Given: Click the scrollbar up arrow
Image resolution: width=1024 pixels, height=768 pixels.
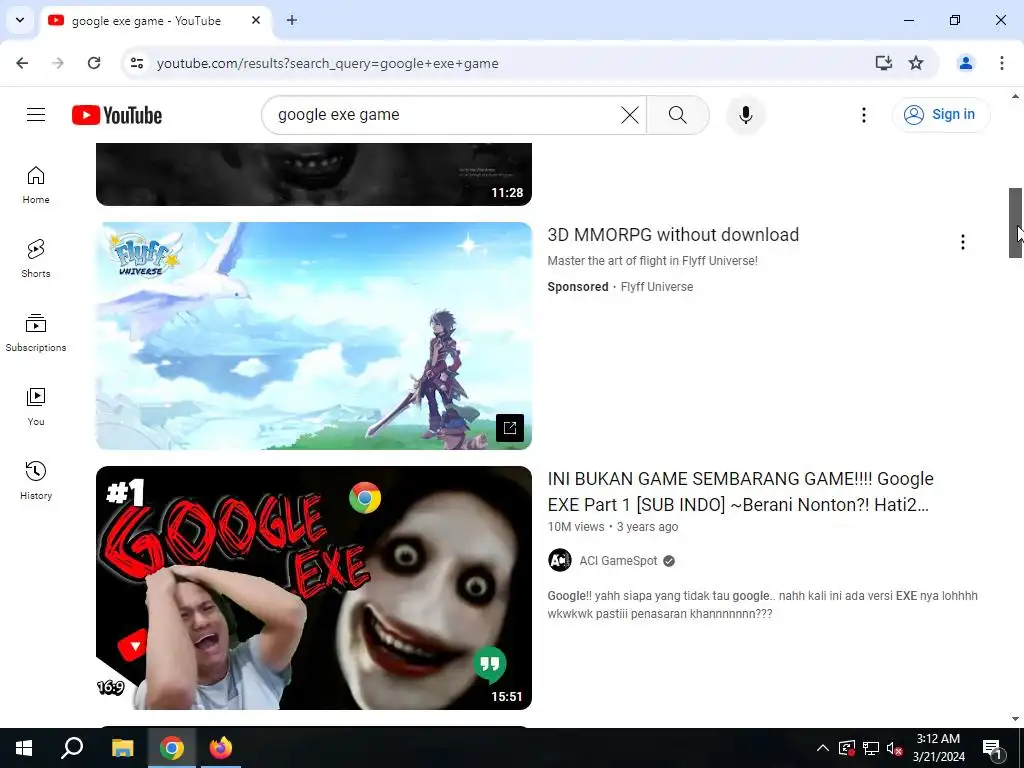Looking at the screenshot, I should click(x=1015, y=96).
